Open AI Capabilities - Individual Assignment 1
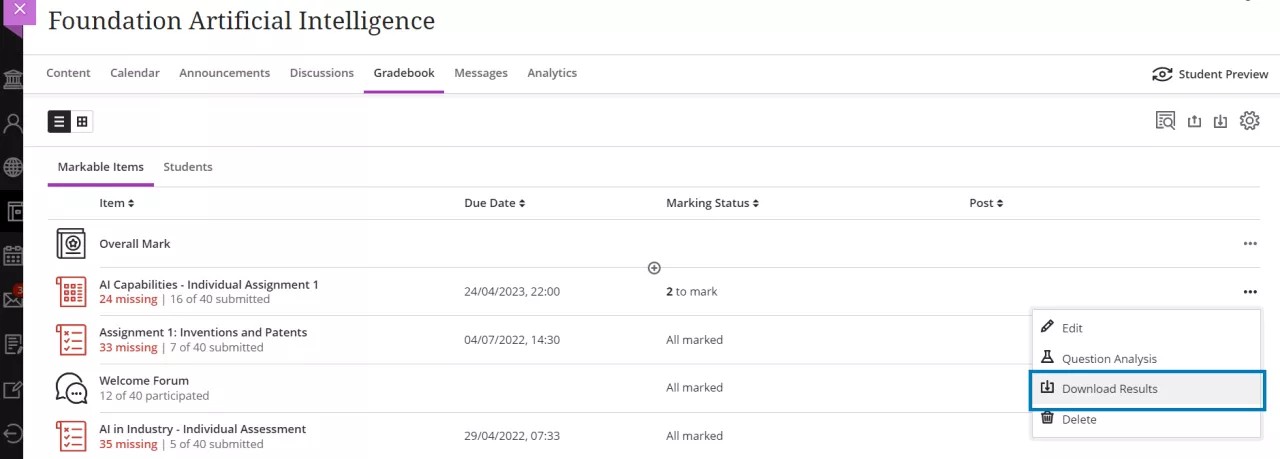The height and width of the screenshot is (459, 1280). pos(208,285)
